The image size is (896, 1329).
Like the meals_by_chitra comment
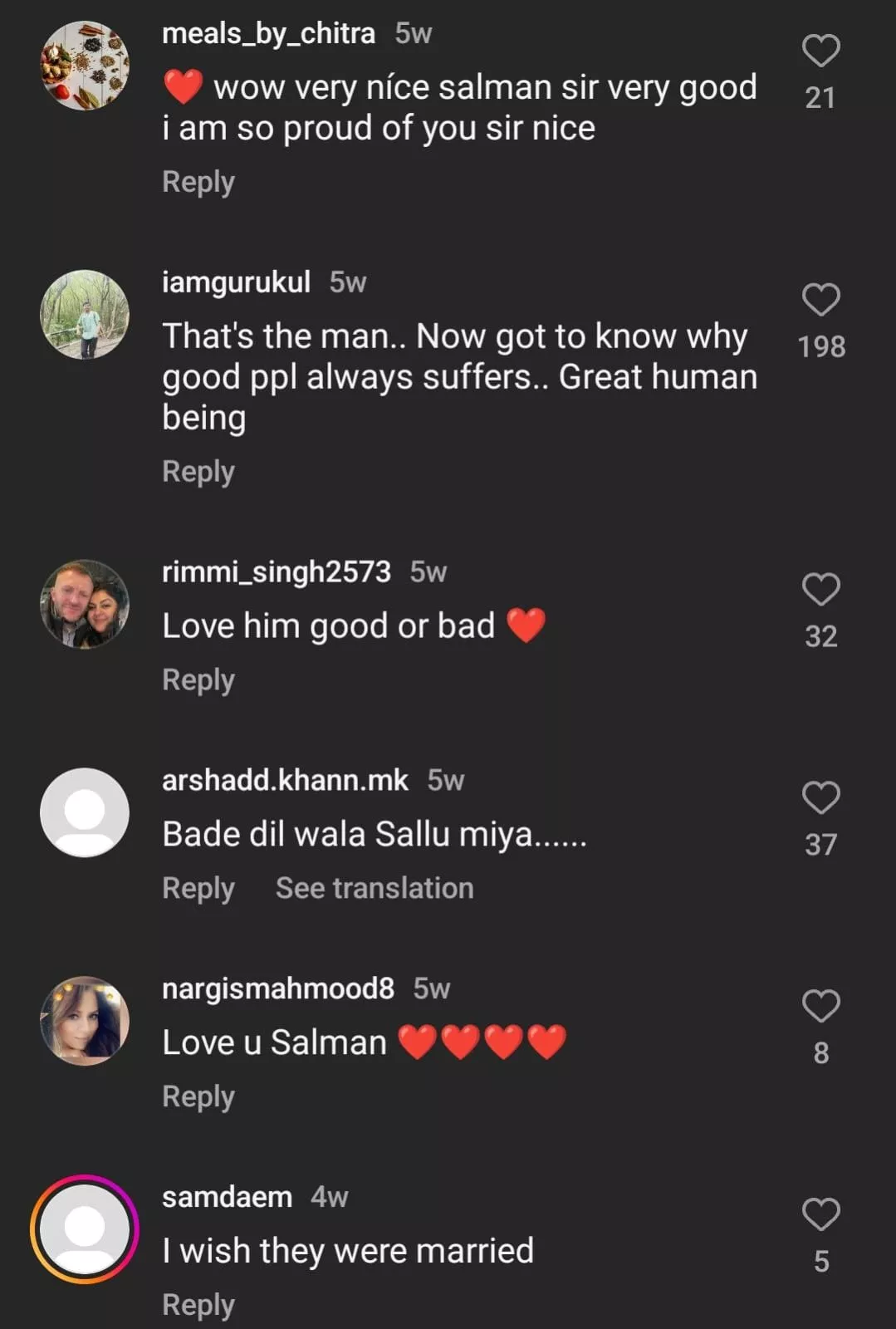tap(820, 51)
